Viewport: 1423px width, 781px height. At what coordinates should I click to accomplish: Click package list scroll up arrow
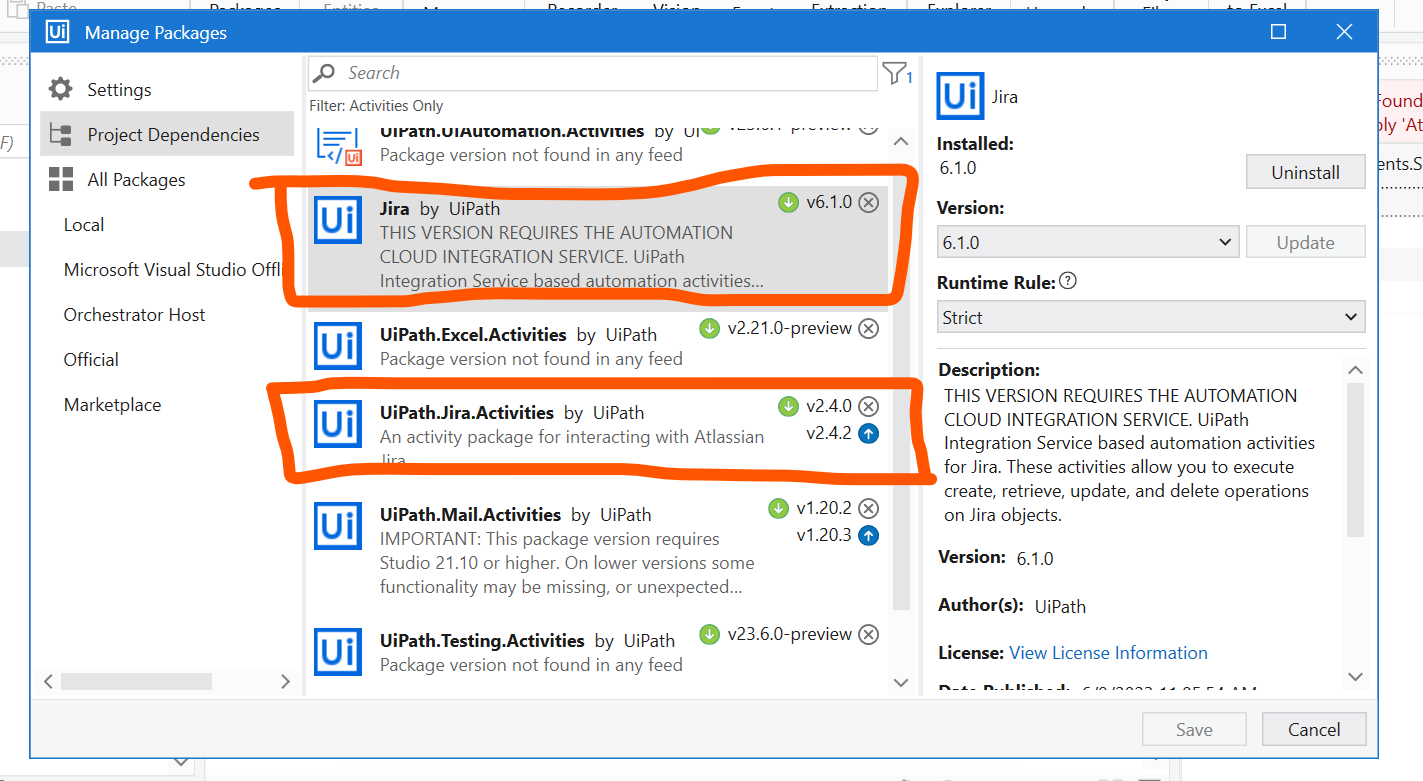(x=900, y=141)
